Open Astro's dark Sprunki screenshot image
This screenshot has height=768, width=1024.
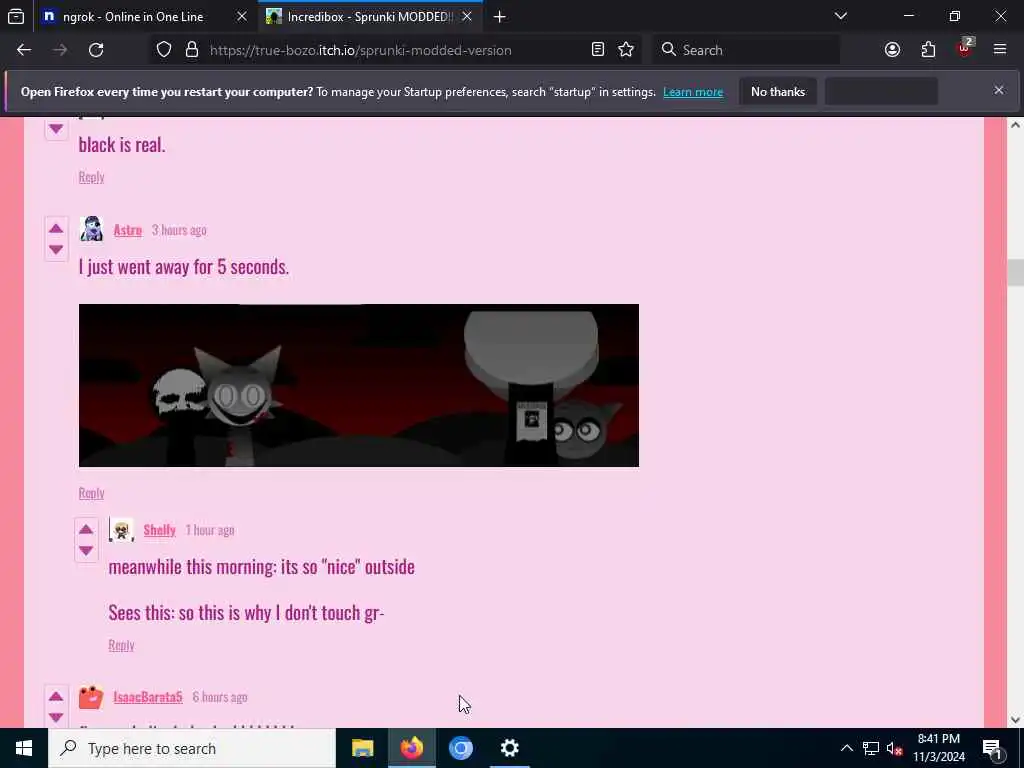359,385
